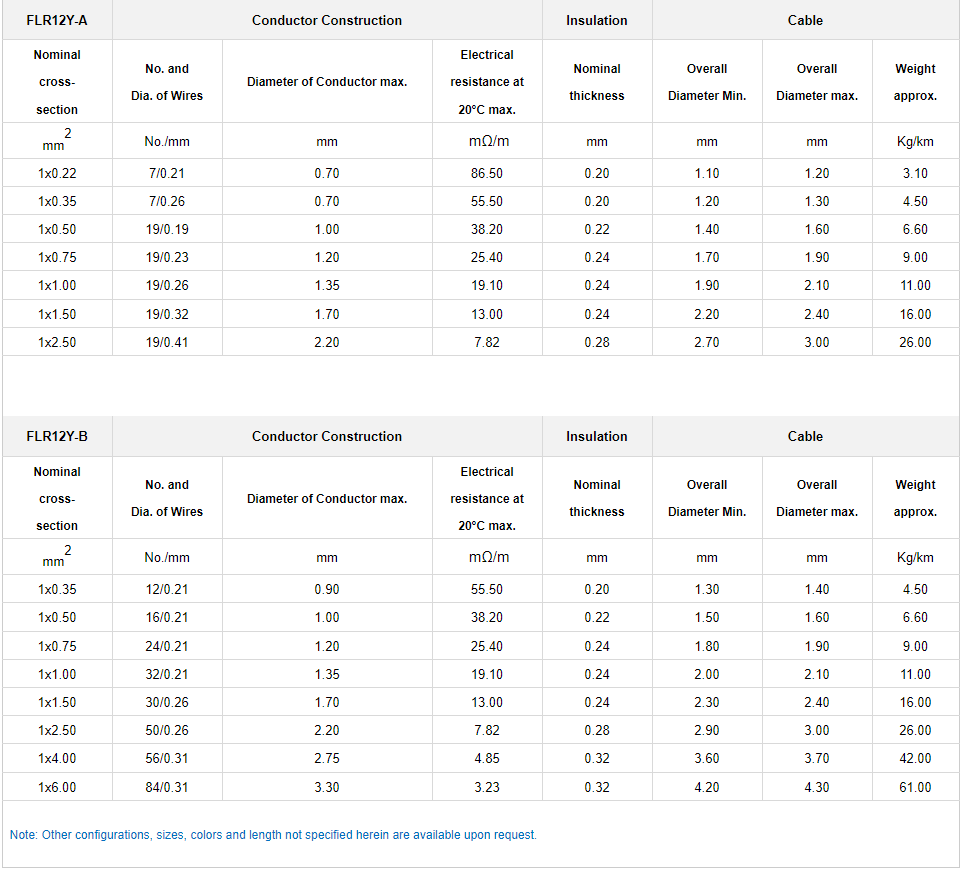Select the 1x0.22 nominal cross-section cell
962x870 pixels.
(57, 173)
